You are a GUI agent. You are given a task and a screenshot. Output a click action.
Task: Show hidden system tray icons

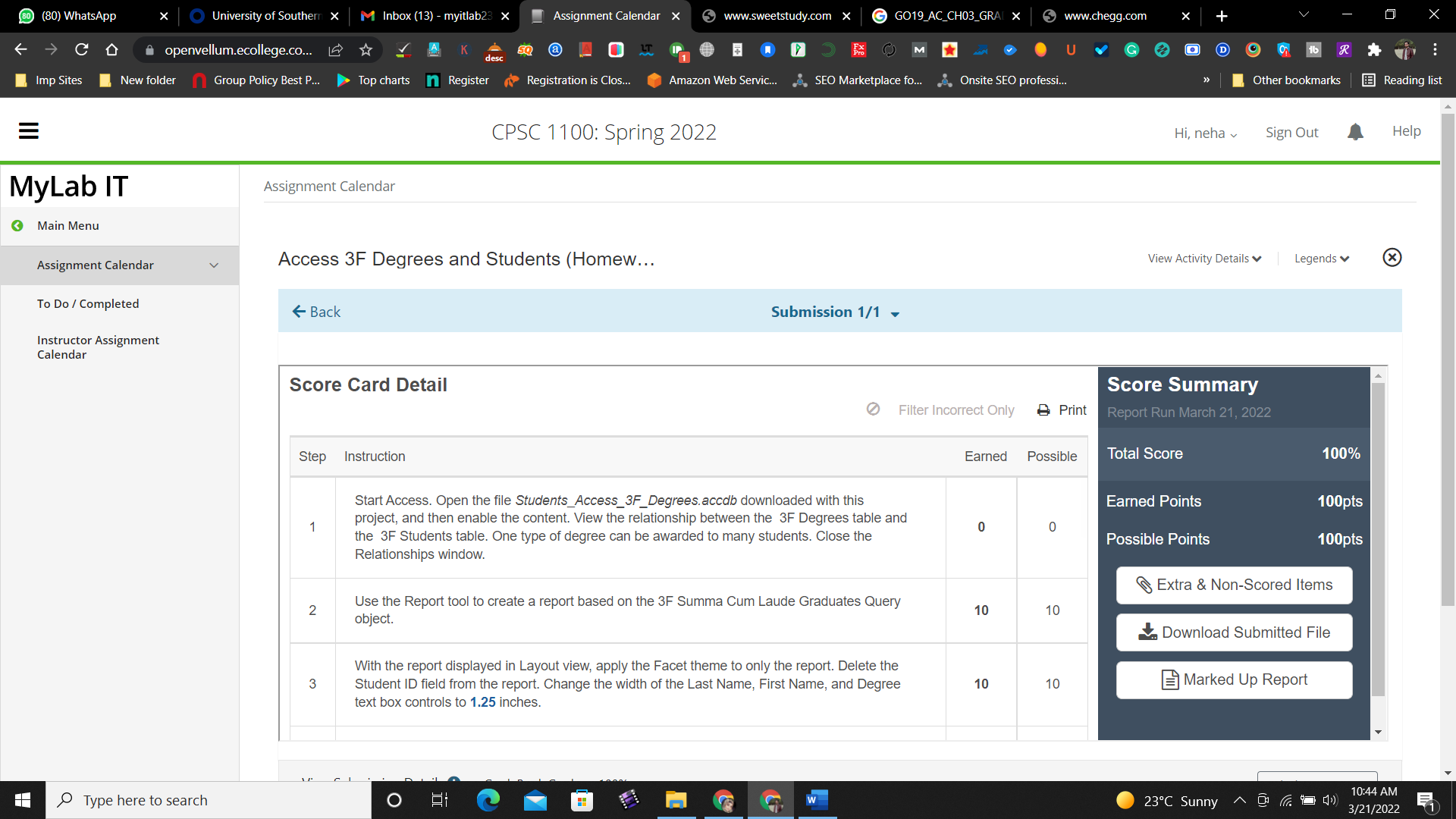click(1239, 800)
